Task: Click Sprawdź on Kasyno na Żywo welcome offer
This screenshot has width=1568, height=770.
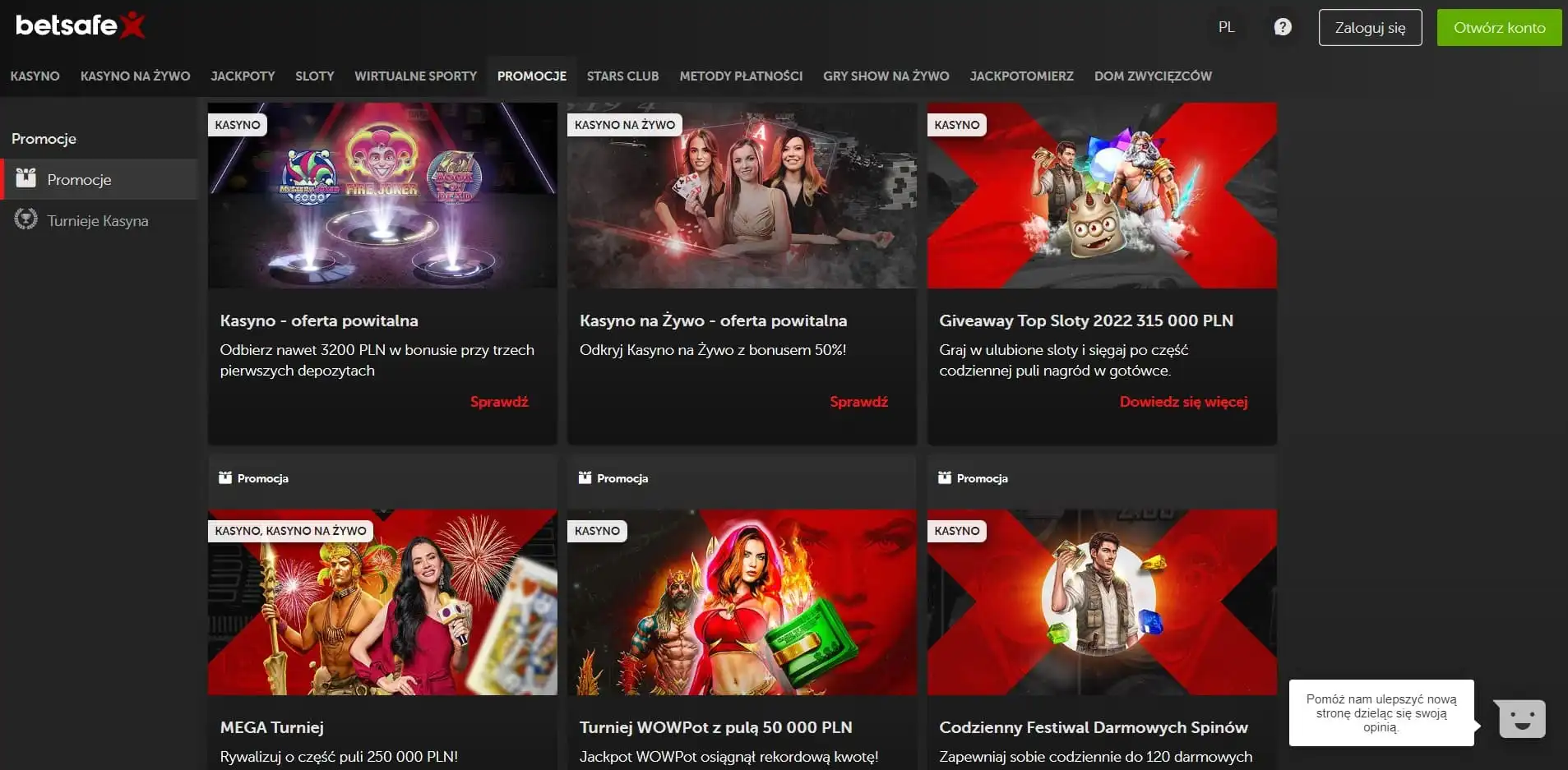Action: click(x=858, y=402)
